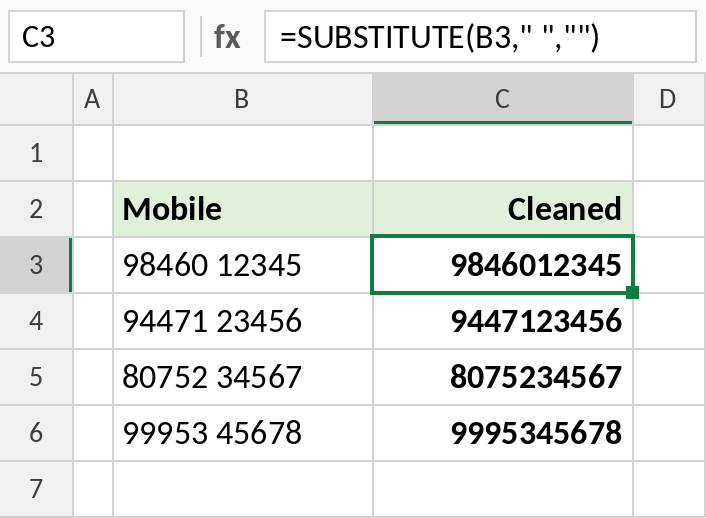The image size is (706, 518).
Task: Select empty cell D5
Action: click(670, 377)
